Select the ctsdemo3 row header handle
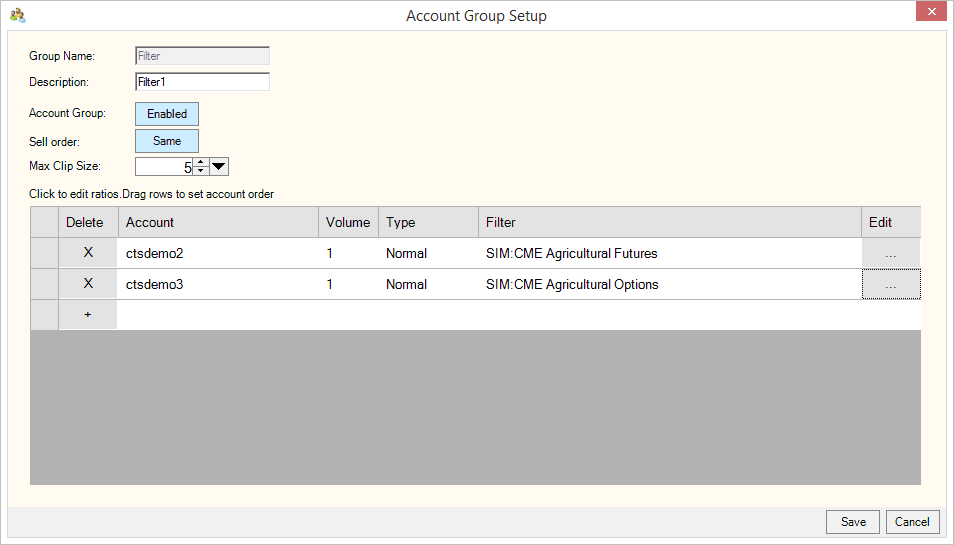The height and width of the screenshot is (545, 954). 44,284
